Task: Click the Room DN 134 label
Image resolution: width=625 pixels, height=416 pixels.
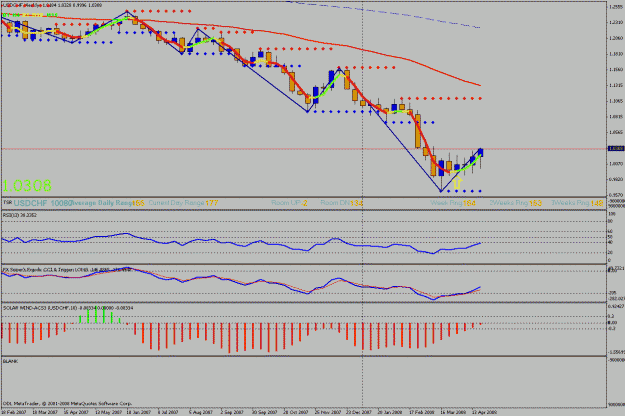Action: pyautogui.click(x=342, y=203)
